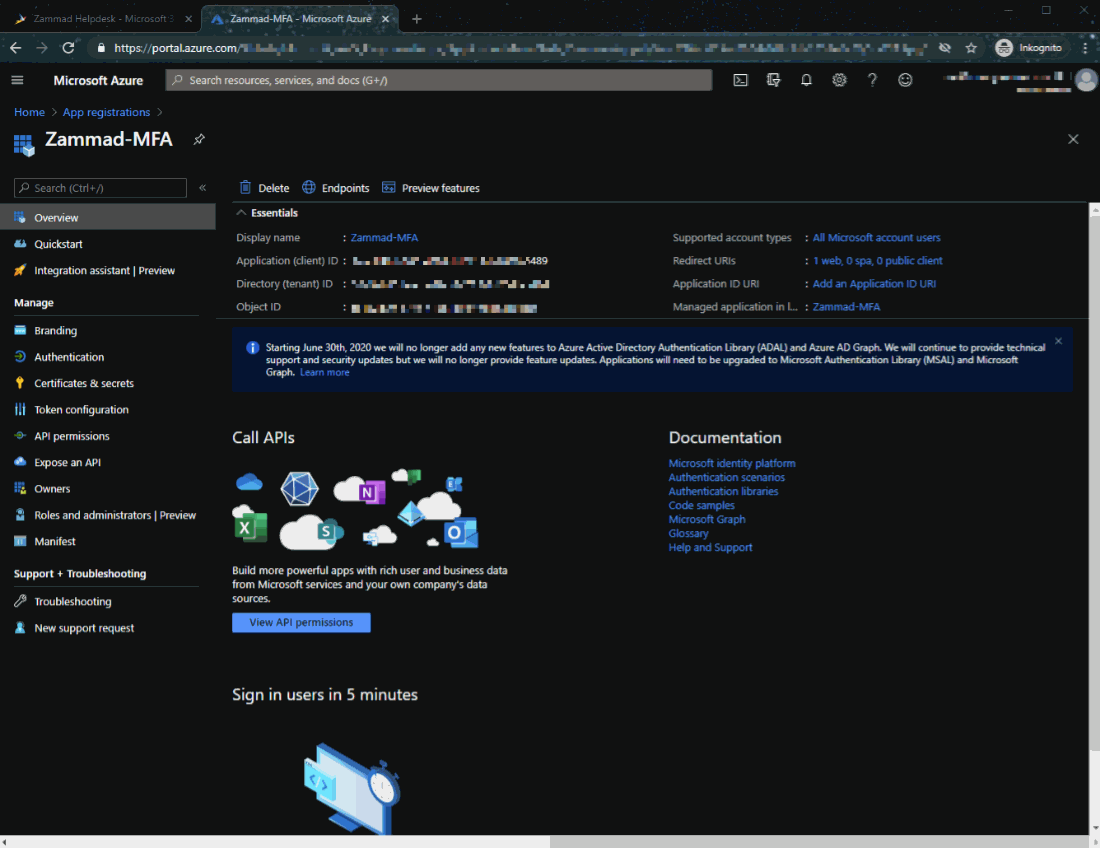Image resolution: width=1100 pixels, height=848 pixels.
Task: Open redirect URIs link
Action: click(878, 260)
